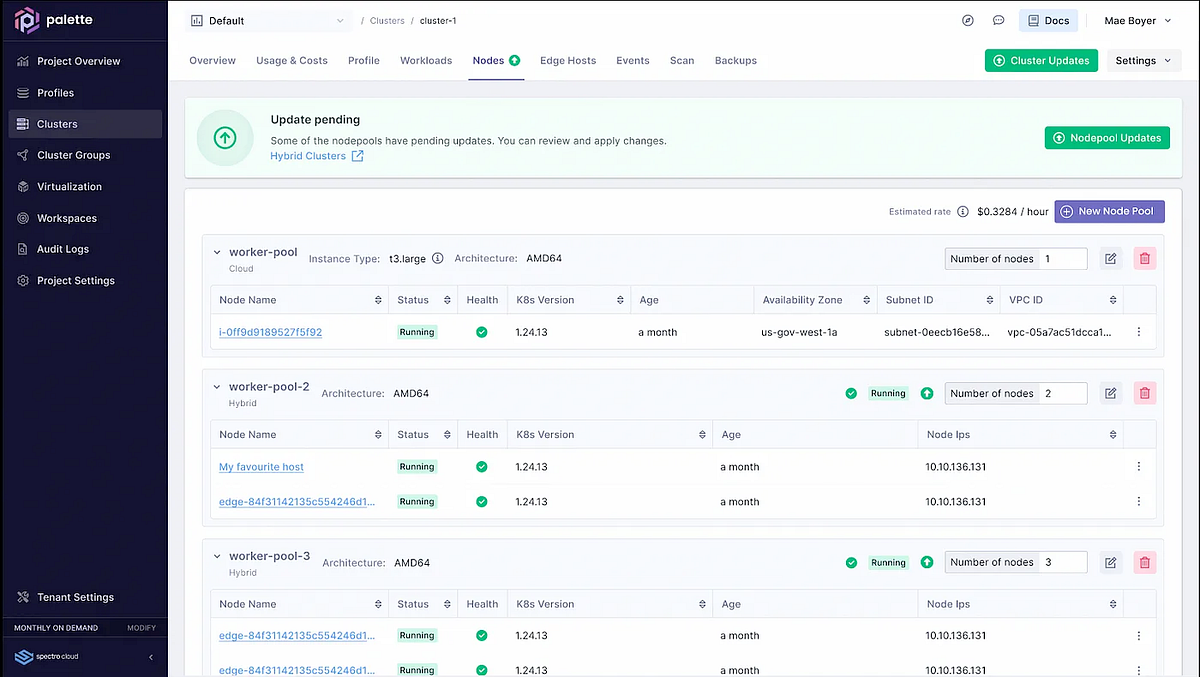The height and width of the screenshot is (677, 1200).
Task: Open three-dot menu for My favourite host
Action: pyautogui.click(x=1139, y=467)
